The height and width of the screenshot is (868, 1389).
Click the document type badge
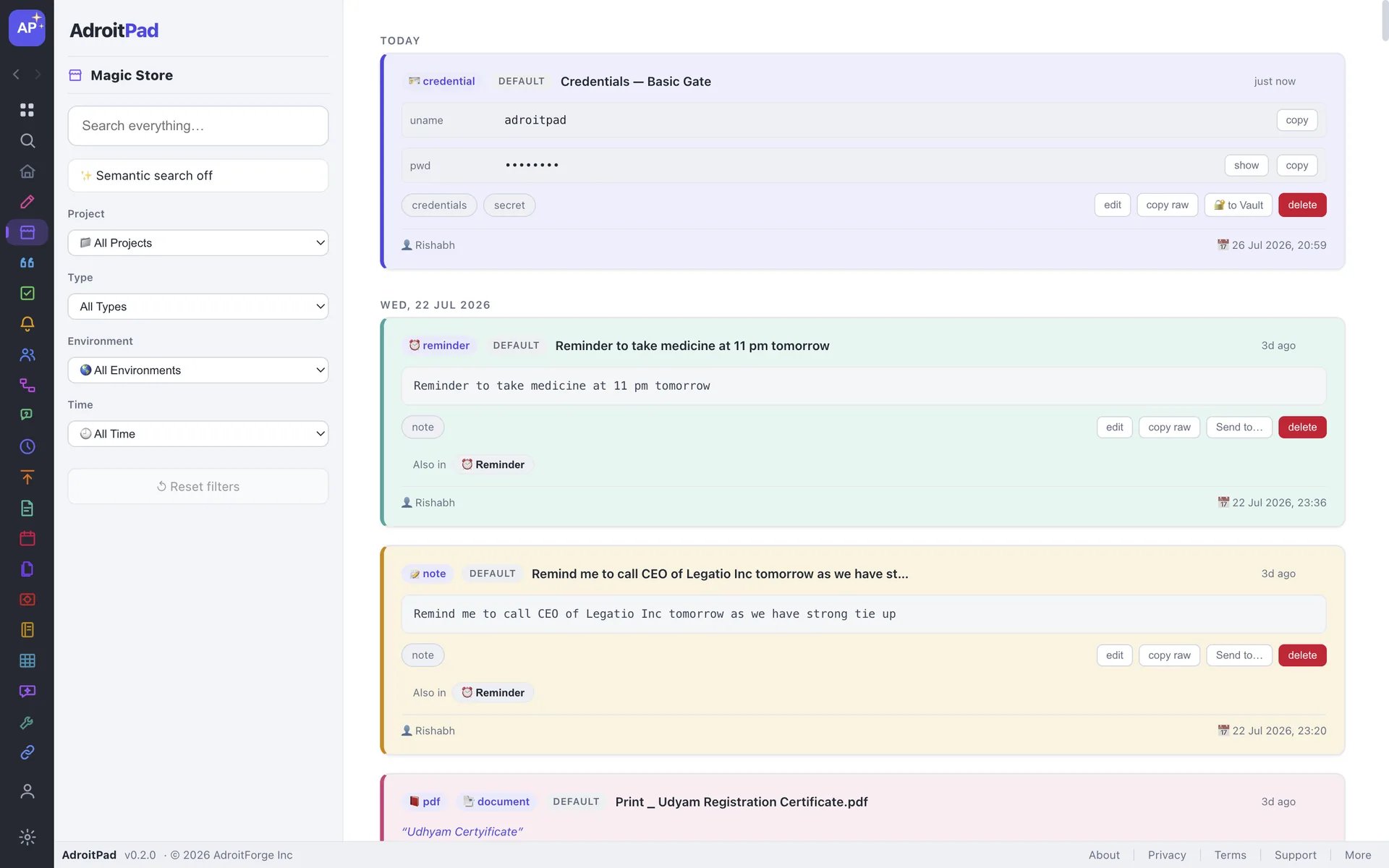tap(496, 801)
